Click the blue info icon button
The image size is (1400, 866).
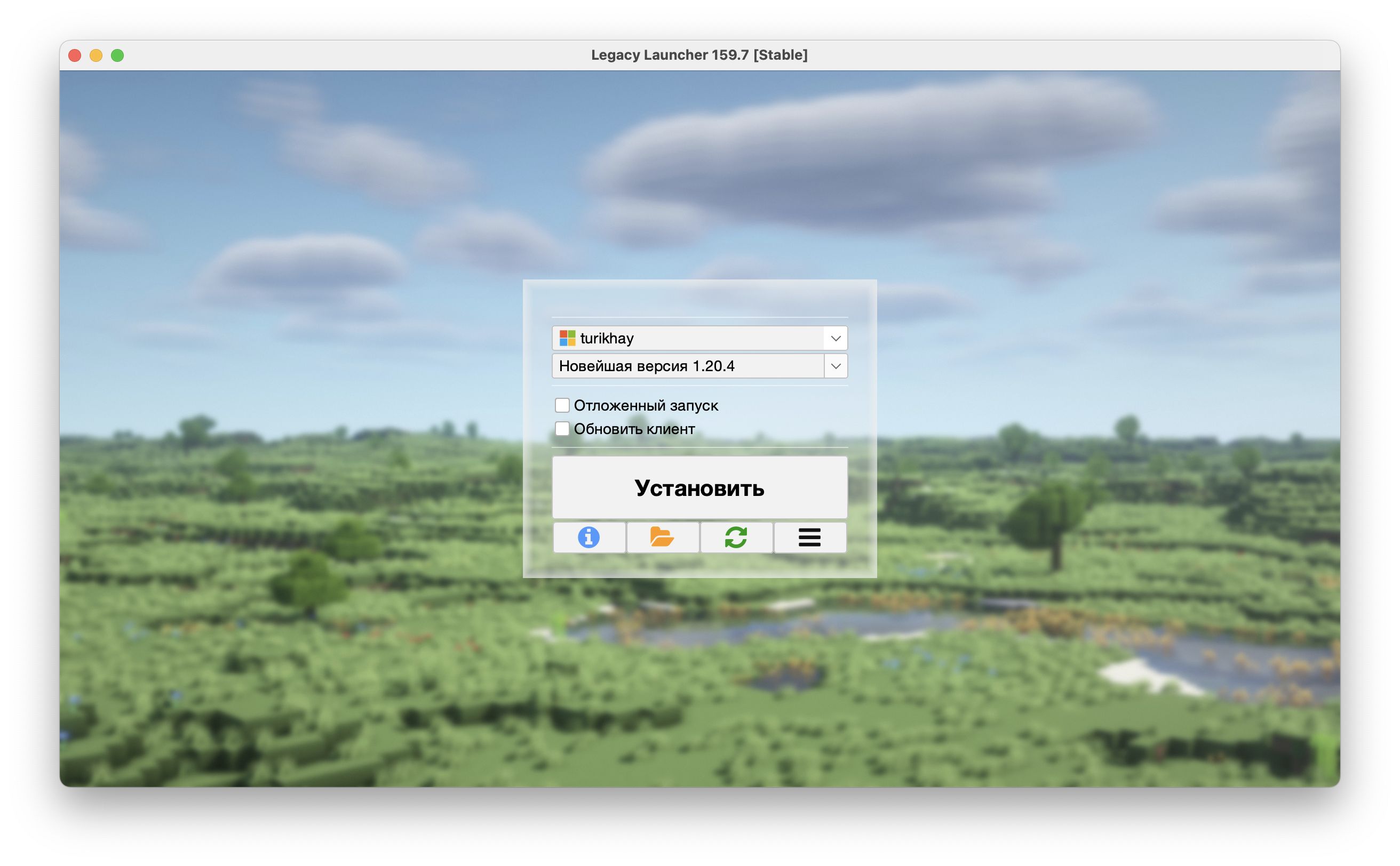click(588, 537)
